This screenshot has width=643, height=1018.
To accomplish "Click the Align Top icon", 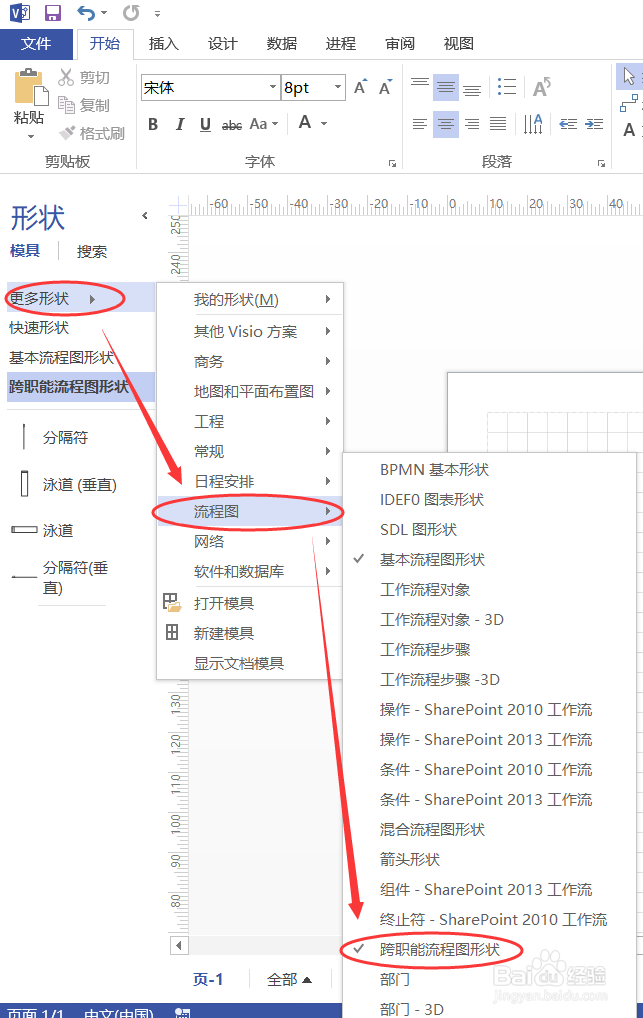I will 420,86.
